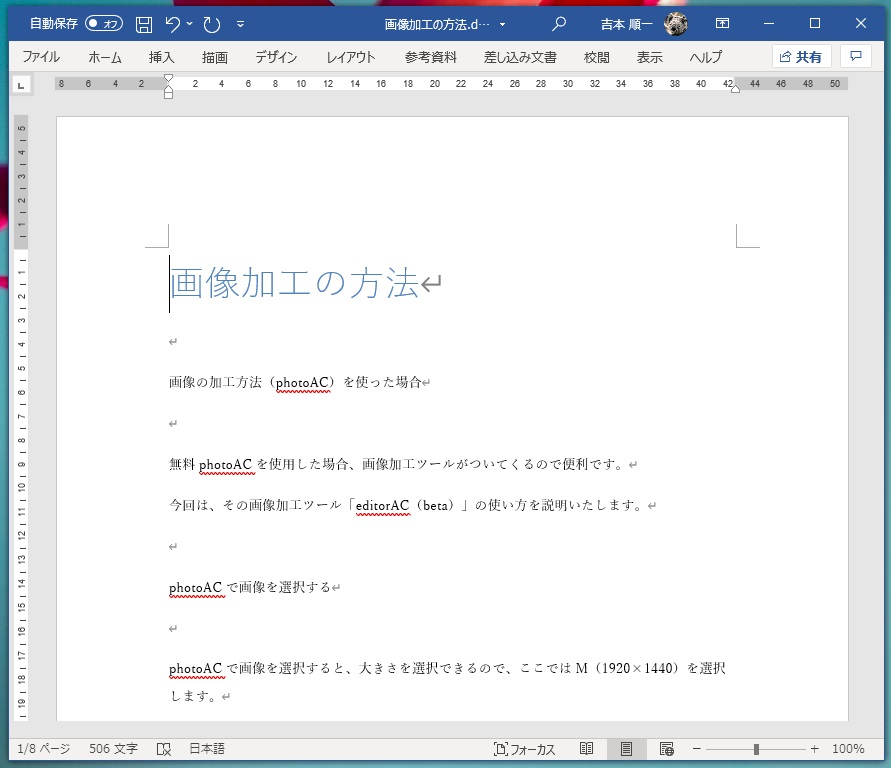Expand Quick Access Toolbar customize dropdown
The height and width of the screenshot is (768, 891).
pyautogui.click(x=240, y=23)
